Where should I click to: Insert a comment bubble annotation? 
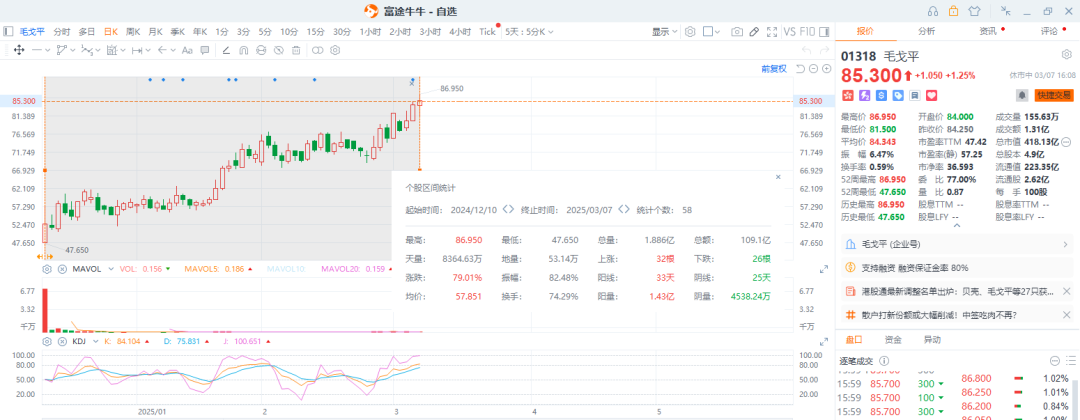205,50
